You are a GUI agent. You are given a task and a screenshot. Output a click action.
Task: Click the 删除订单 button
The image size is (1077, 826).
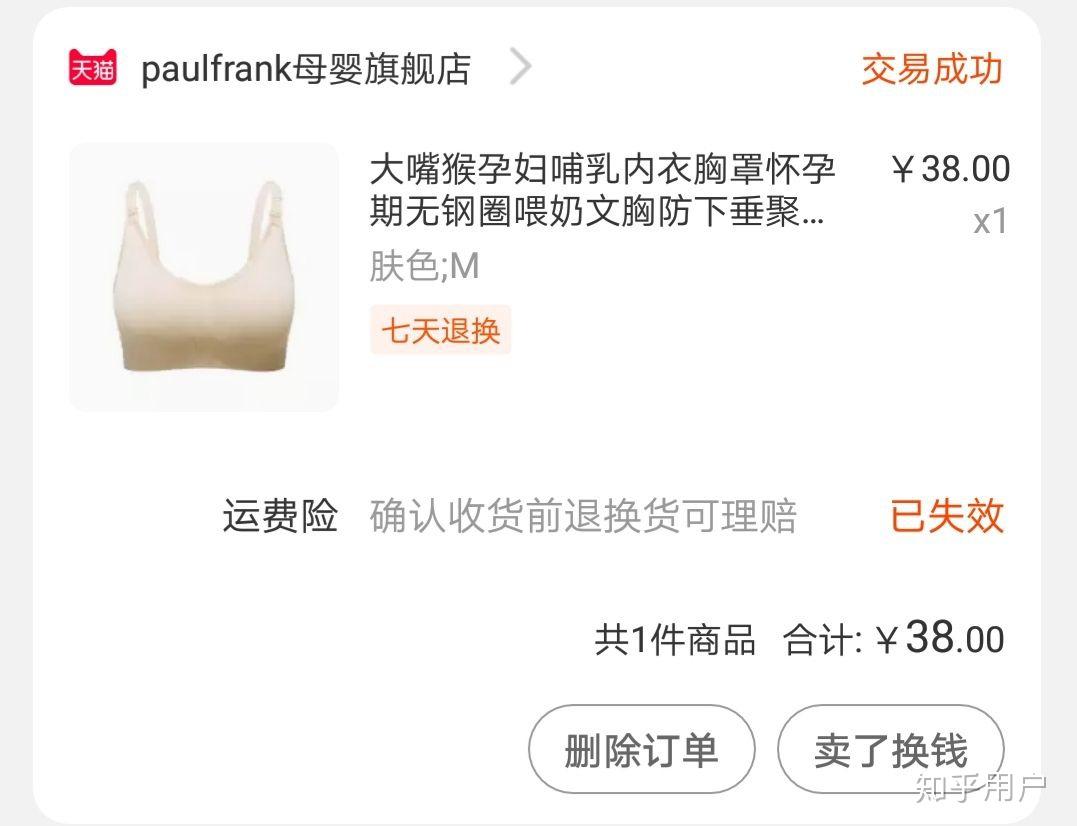point(642,749)
